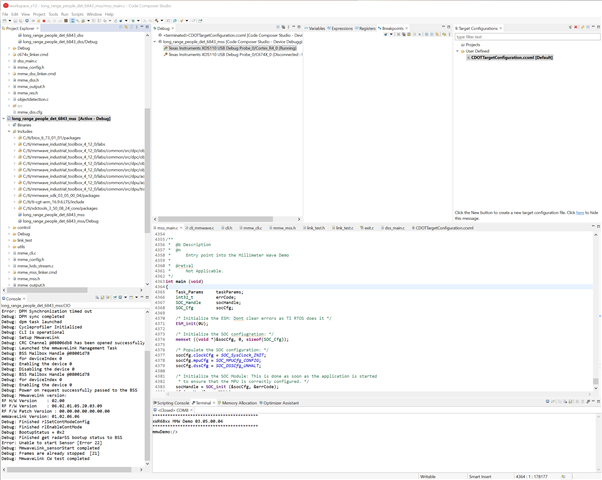Select objectdetection.c in Project Explorer

(31, 99)
